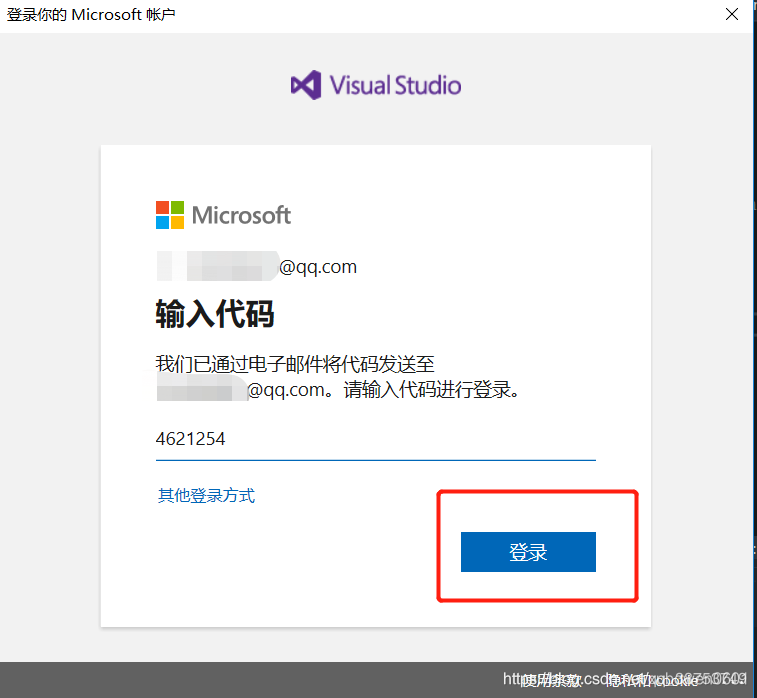Click the Microsoft four-color logo
The height and width of the screenshot is (698, 757).
170,215
